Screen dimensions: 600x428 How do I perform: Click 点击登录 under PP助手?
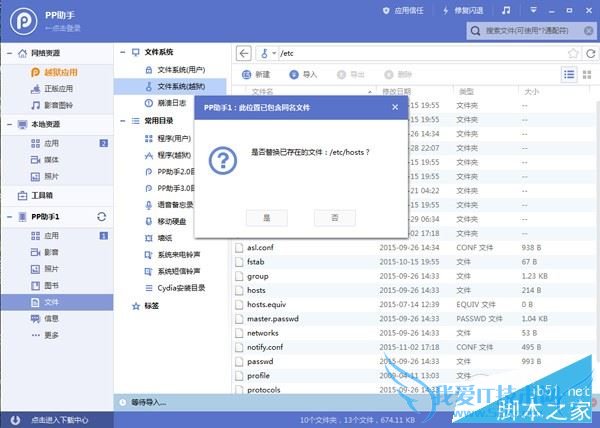point(63,28)
